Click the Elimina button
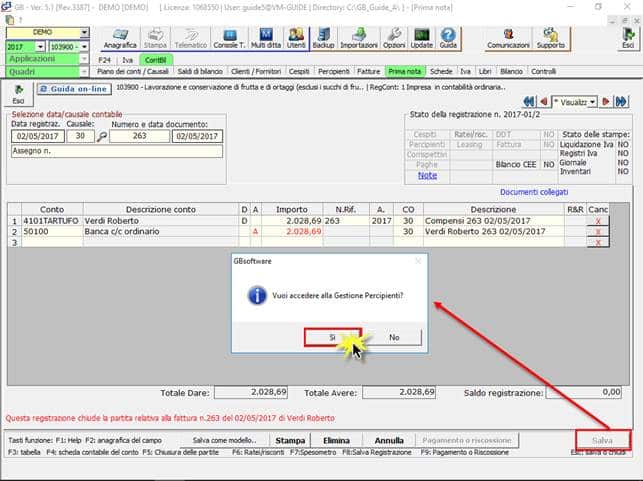This screenshot has width=643, height=481. (x=336, y=440)
